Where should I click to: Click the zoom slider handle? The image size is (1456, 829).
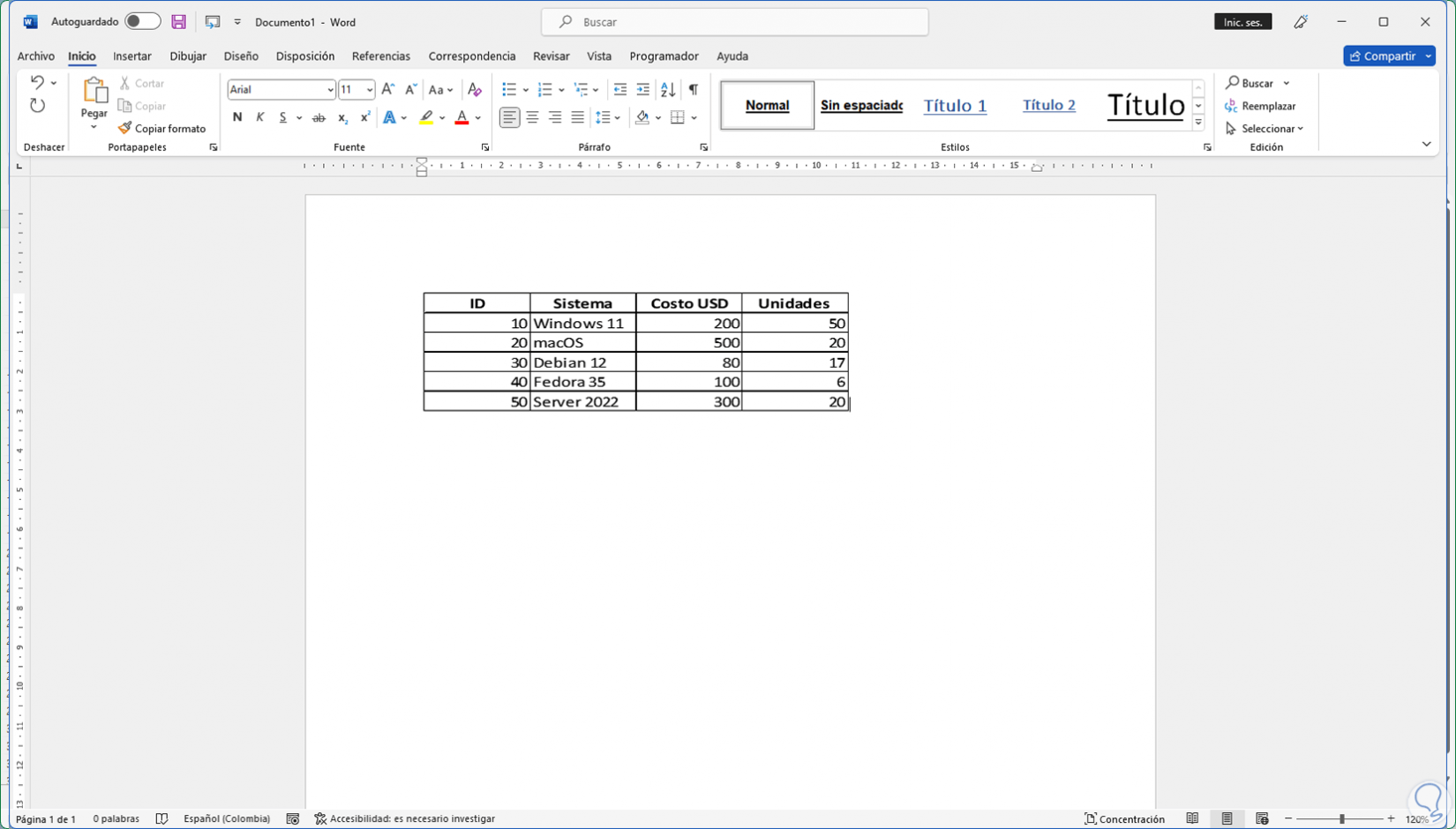click(1342, 818)
